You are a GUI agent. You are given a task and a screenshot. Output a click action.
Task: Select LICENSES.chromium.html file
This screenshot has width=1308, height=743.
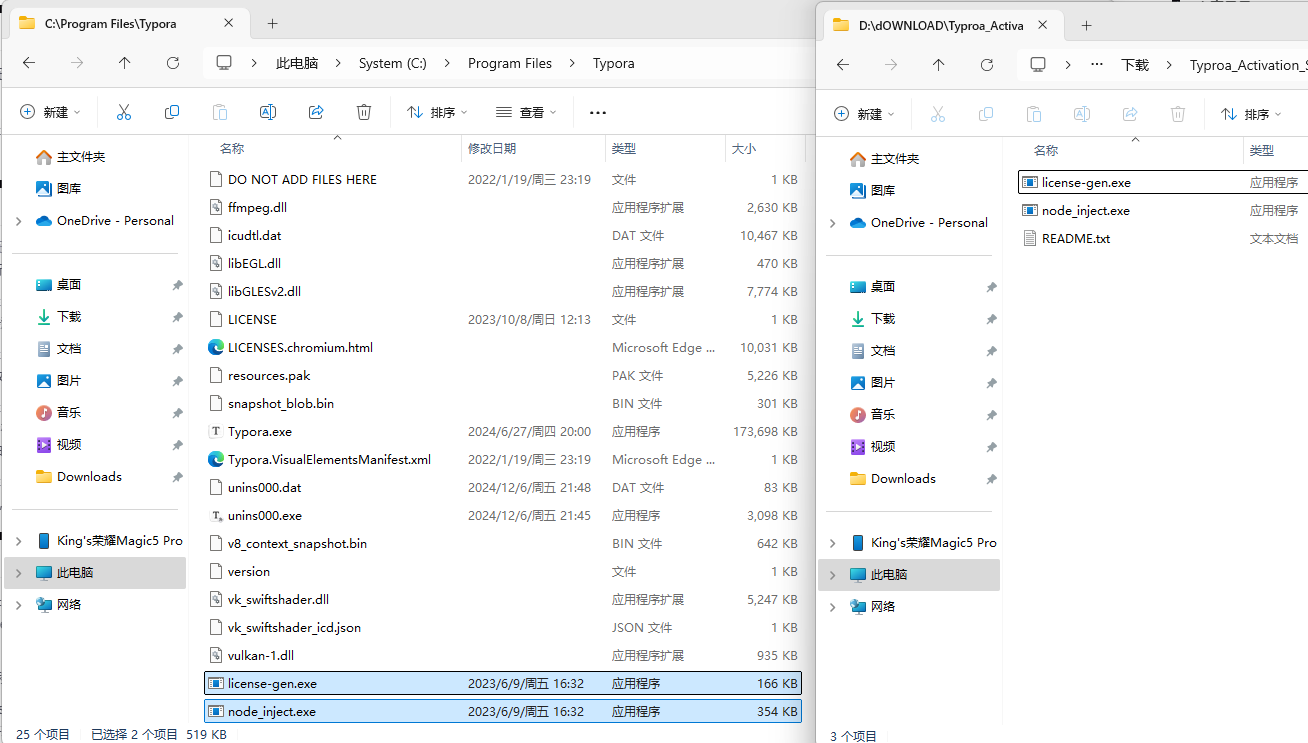point(503,347)
